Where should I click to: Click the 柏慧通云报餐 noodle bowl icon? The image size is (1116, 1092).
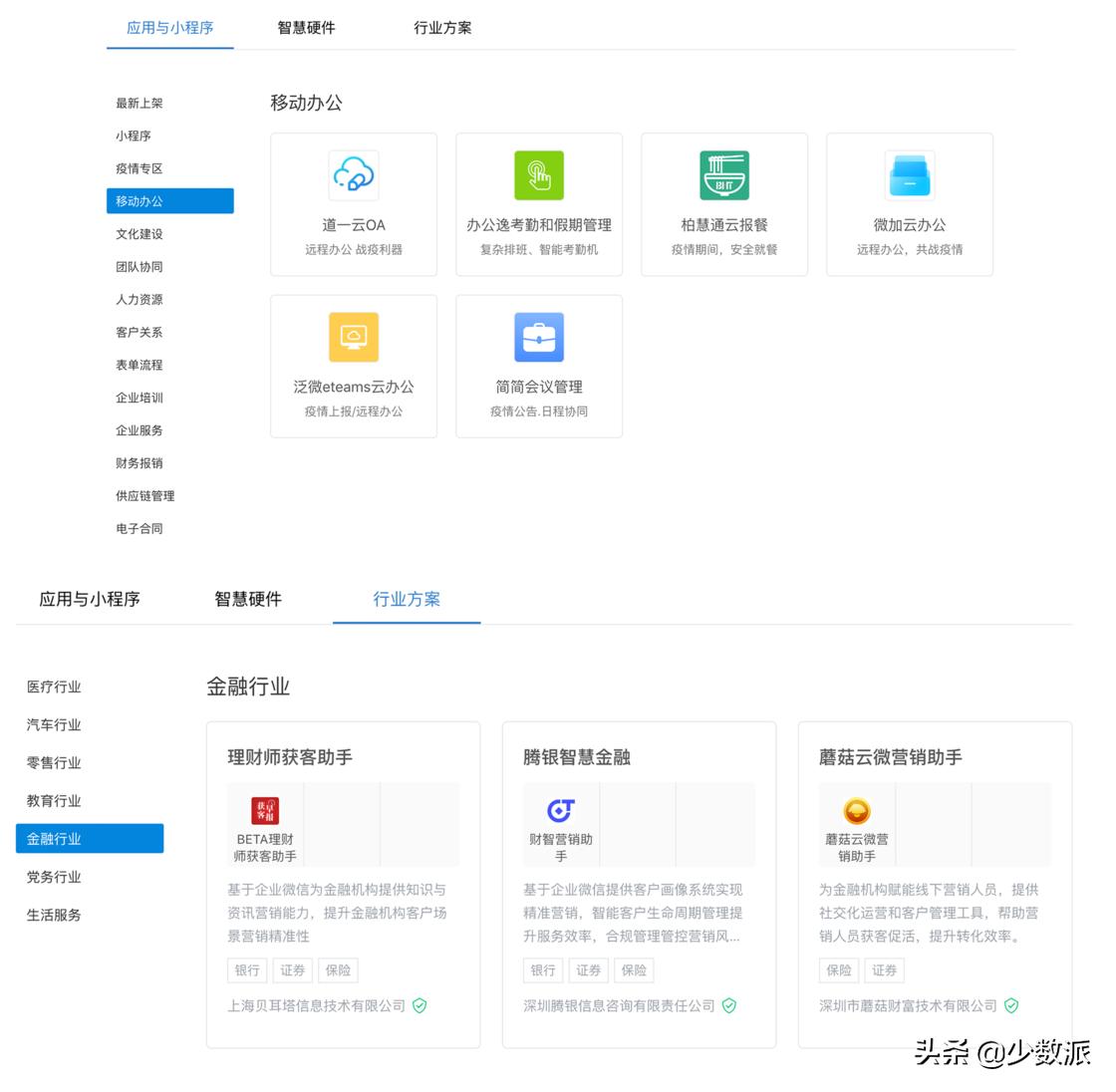[724, 175]
